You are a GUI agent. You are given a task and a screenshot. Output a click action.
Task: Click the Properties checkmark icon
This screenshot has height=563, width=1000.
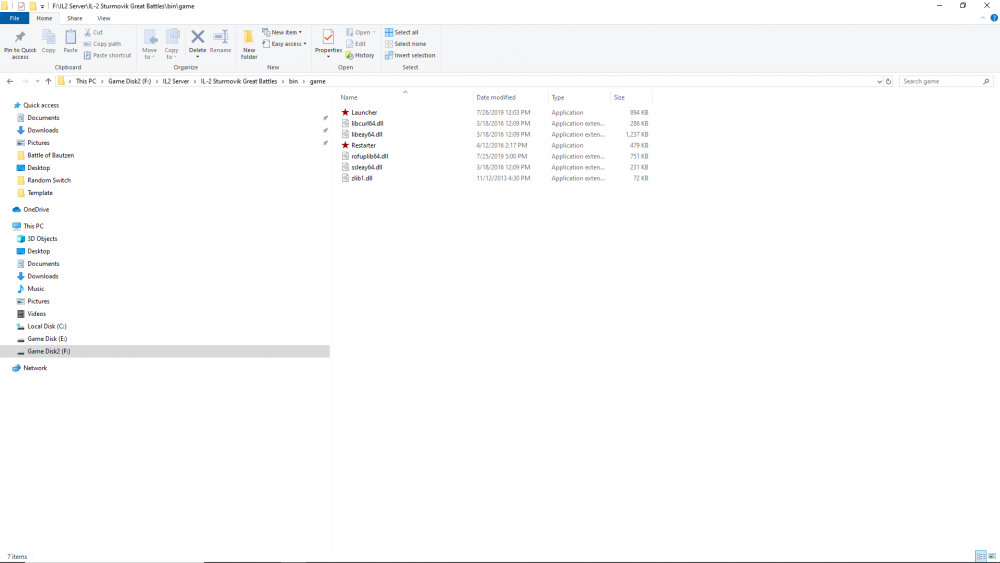coord(328,37)
